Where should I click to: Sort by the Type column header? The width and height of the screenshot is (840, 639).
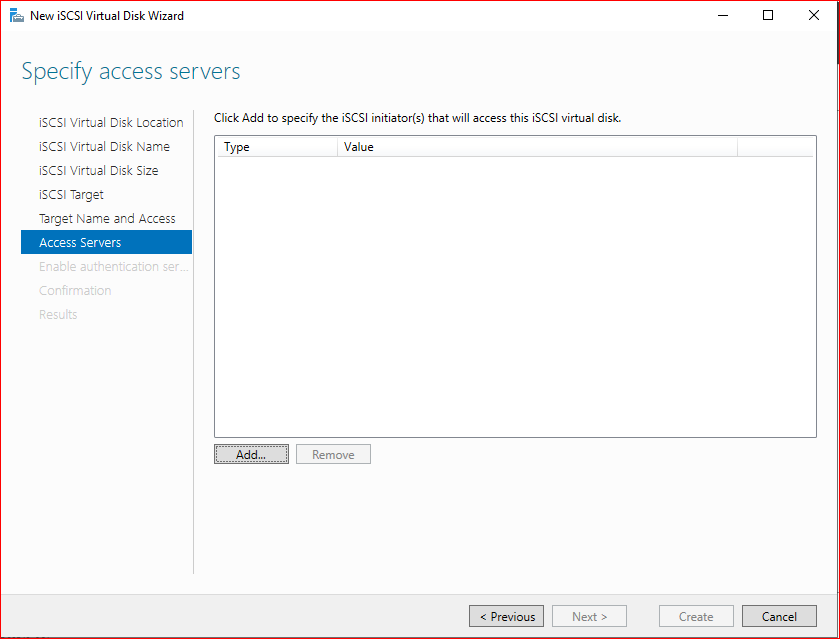(x=277, y=147)
